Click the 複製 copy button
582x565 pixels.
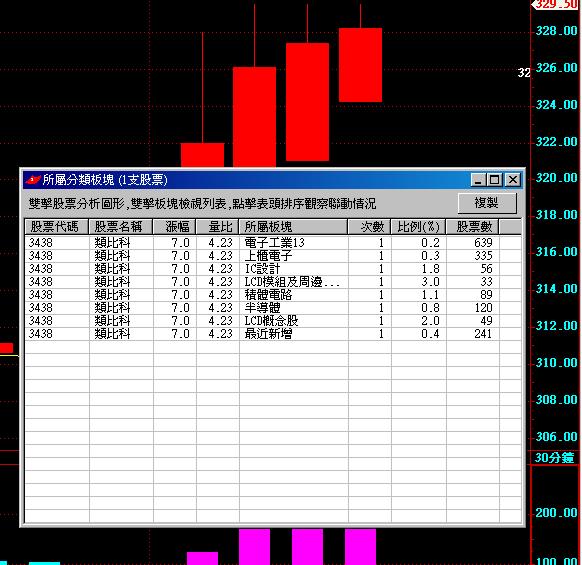coord(487,203)
